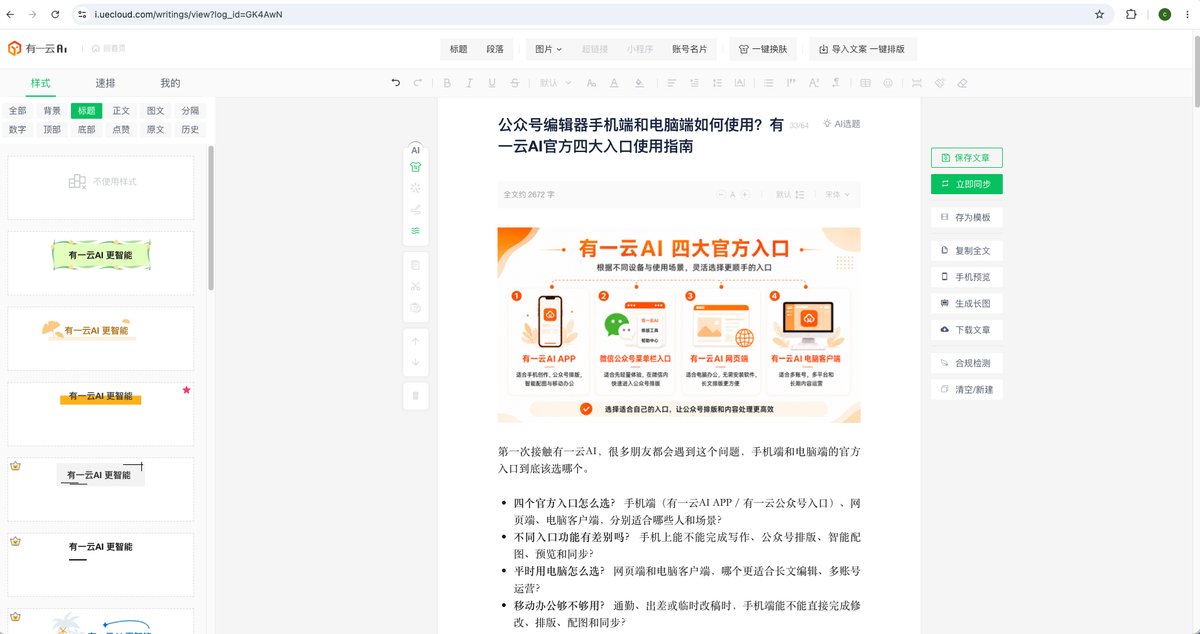Toggle italic formatting
The image size is (1200, 634).
(470, 83)
